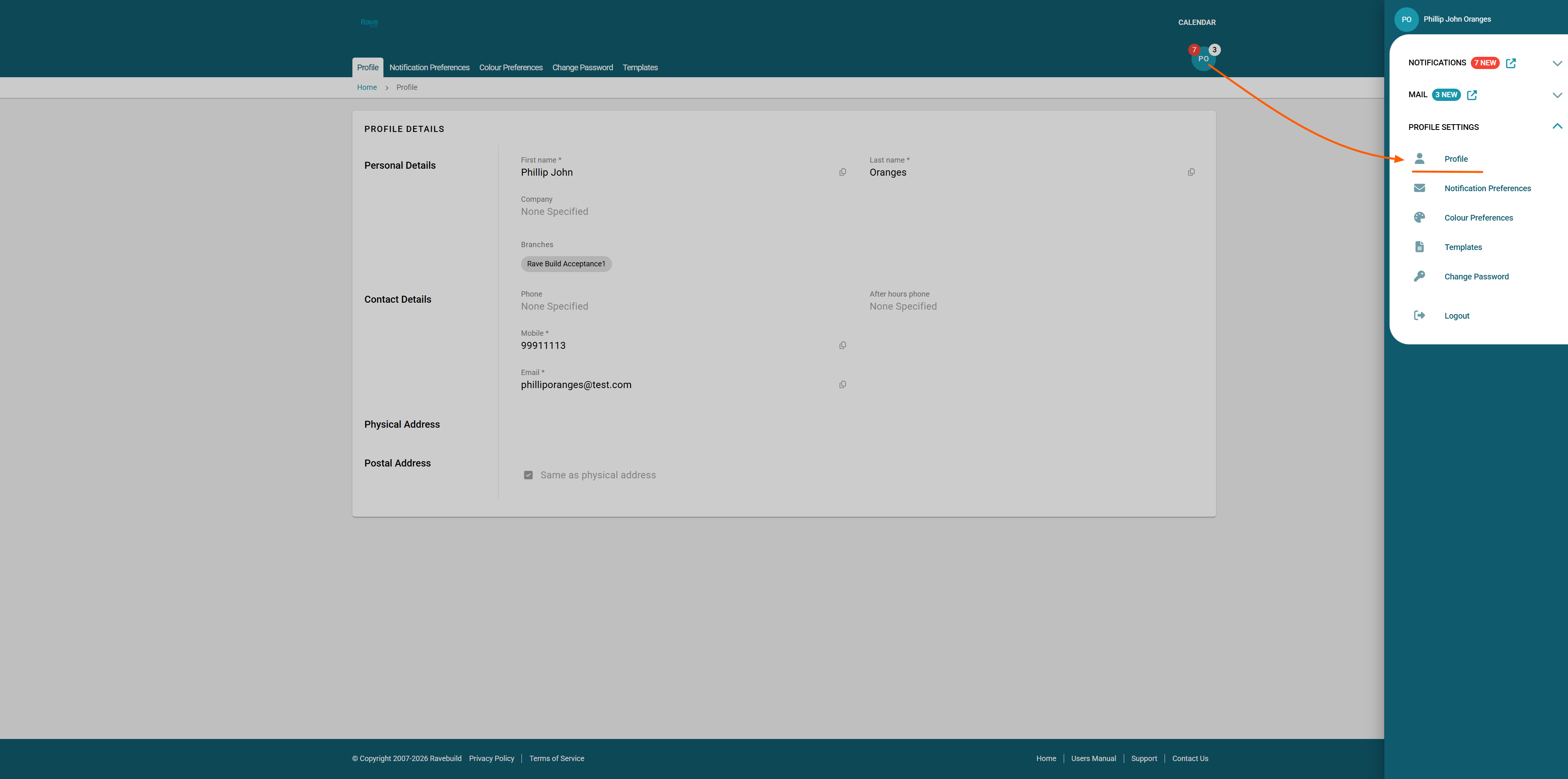Toggle Same as physical address checkbox
Viewport: 1568px width, 779px height.
click(x=528, y=475)
